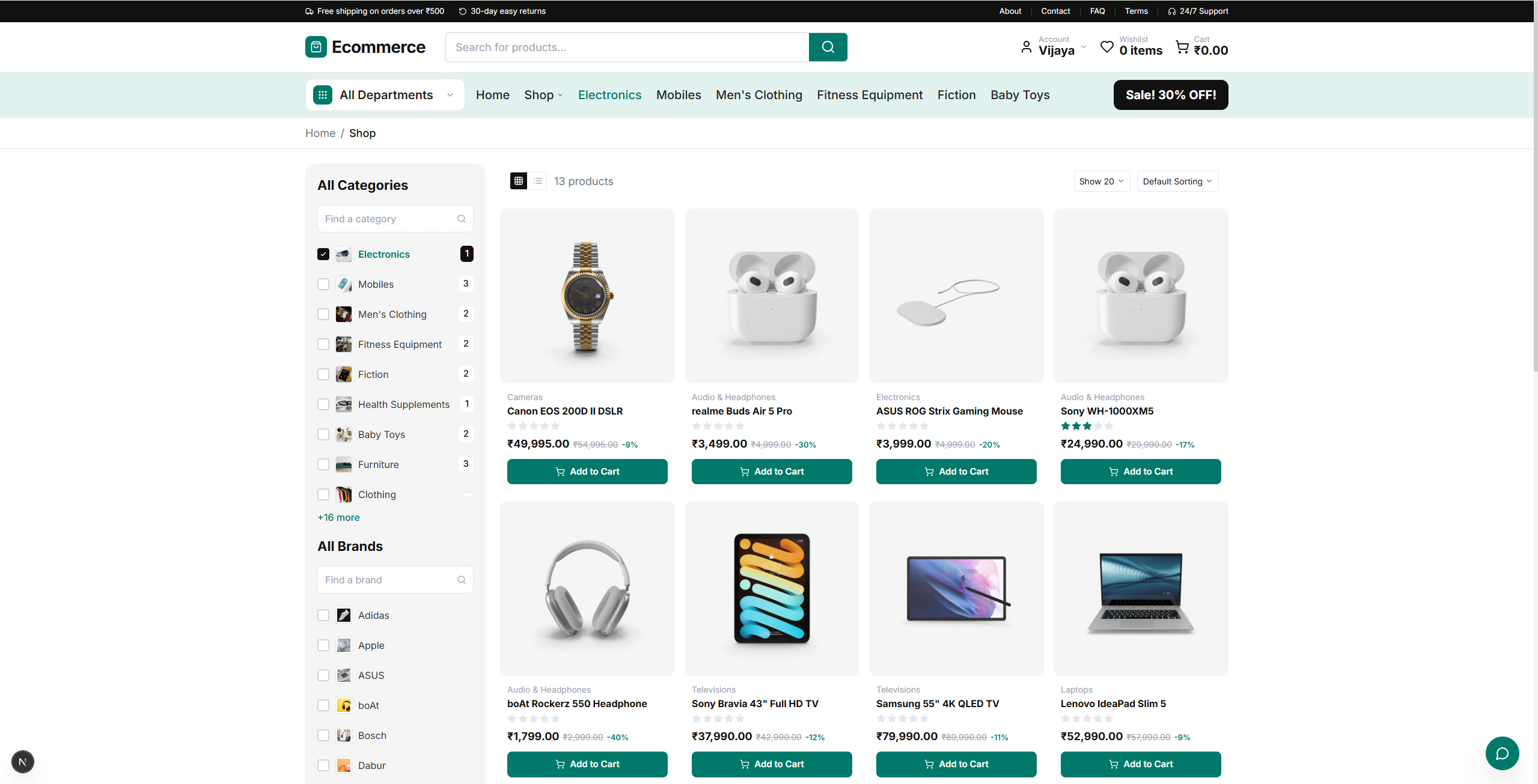Image resolution: width=1538 pixels, height=784 pixels.
Task: Click the brand search magnifier icon
Action: [x=462, y=580]
